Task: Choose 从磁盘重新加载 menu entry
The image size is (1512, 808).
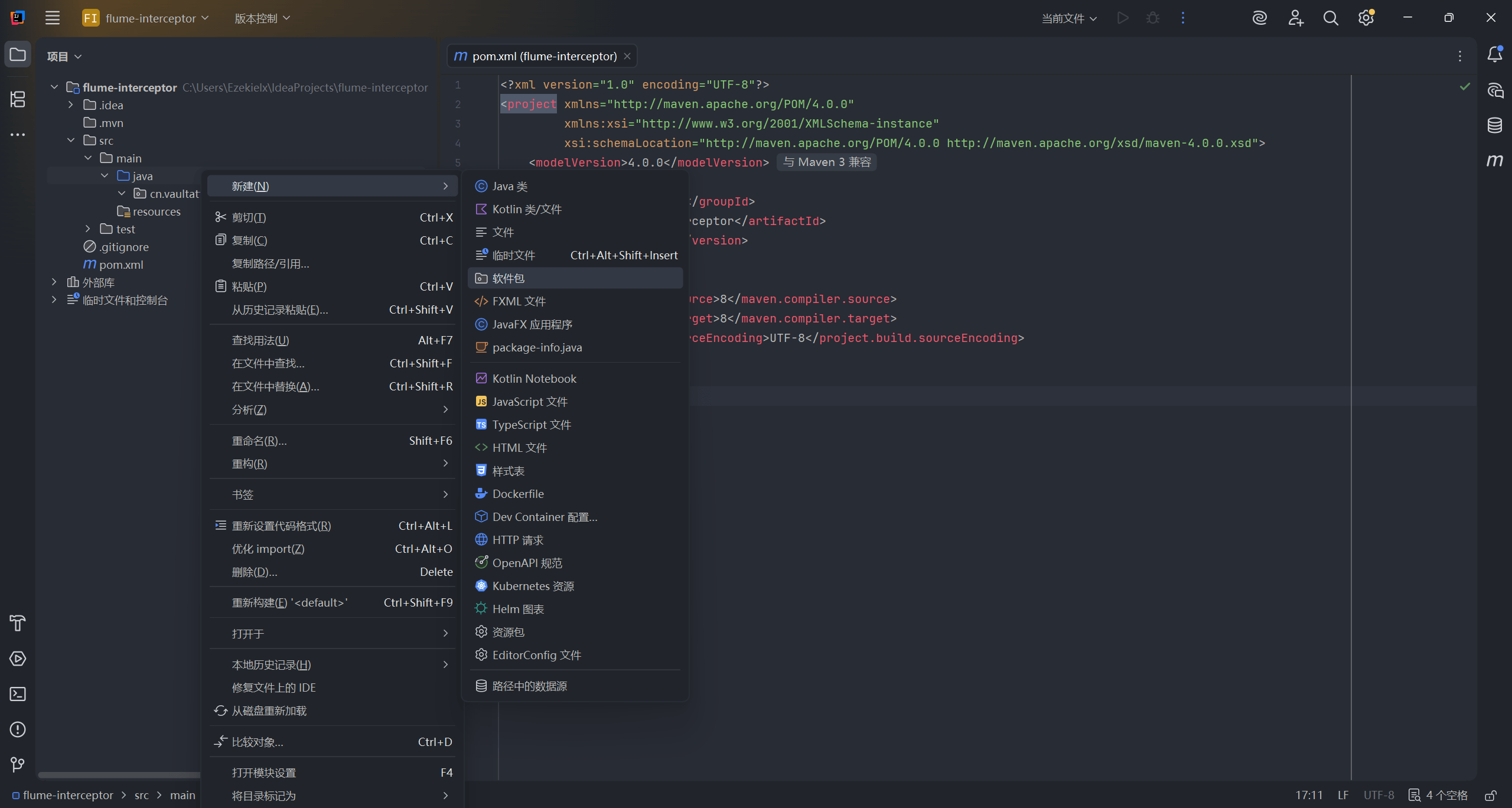Action: tap(333, 711)
